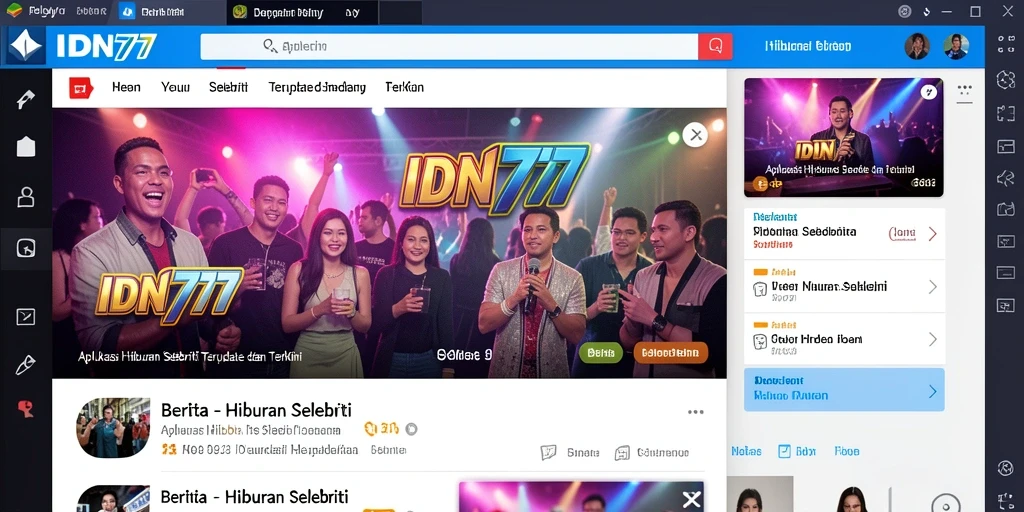Open the home icon in left sidebar
Image resolution: width=1024 pixels, height=512 pixels.
pos(25,147)
